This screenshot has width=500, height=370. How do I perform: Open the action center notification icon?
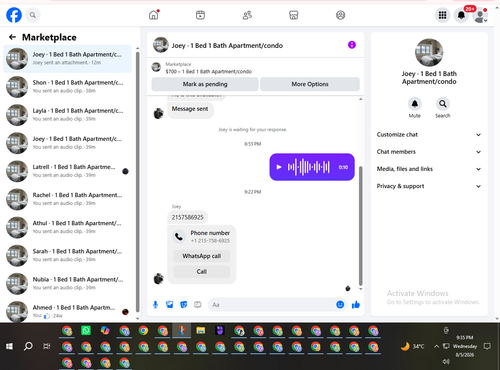[487, 346]
